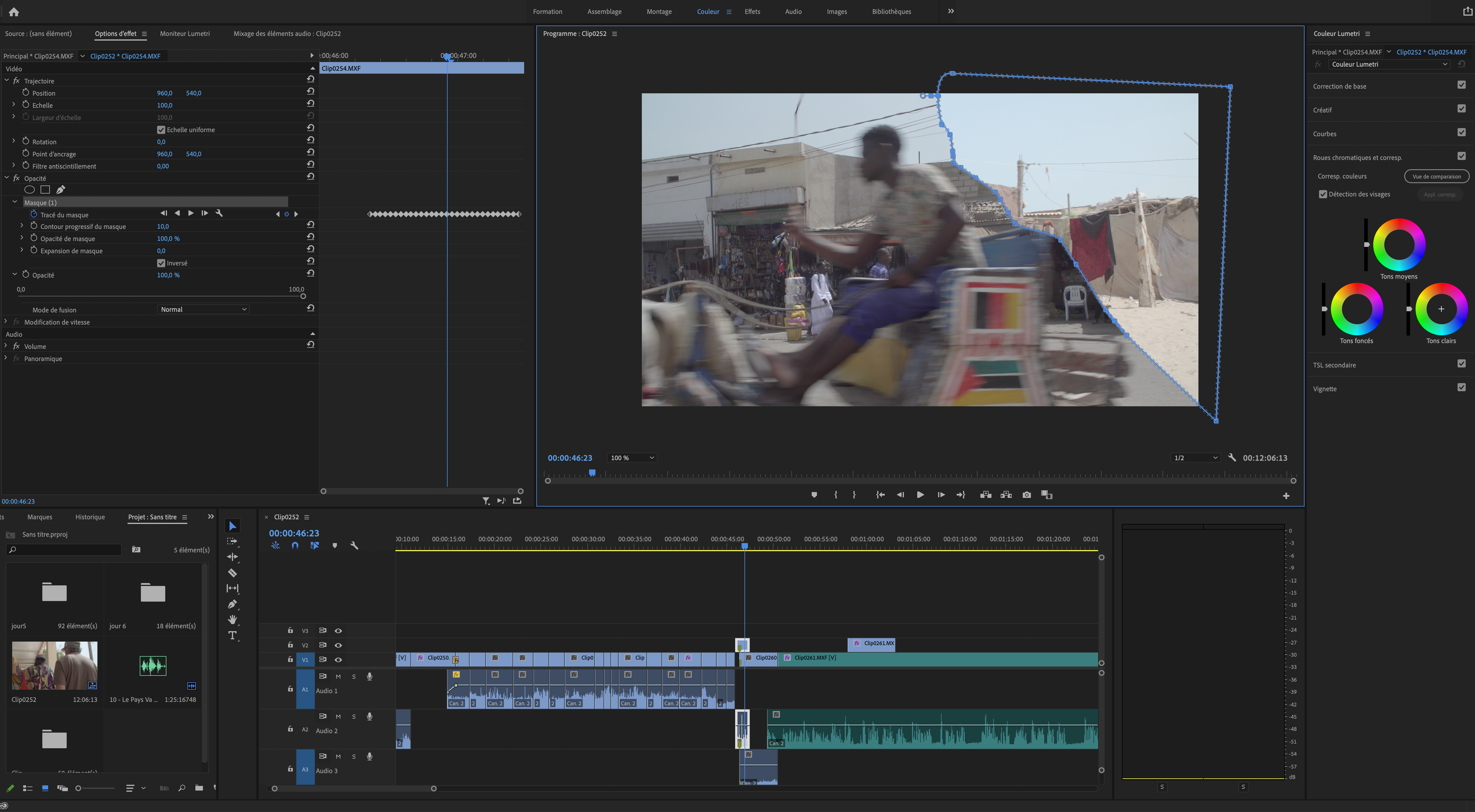Open the Moniteur Lumetri tab
1475x812 pixels.
[x=184, y=34]
